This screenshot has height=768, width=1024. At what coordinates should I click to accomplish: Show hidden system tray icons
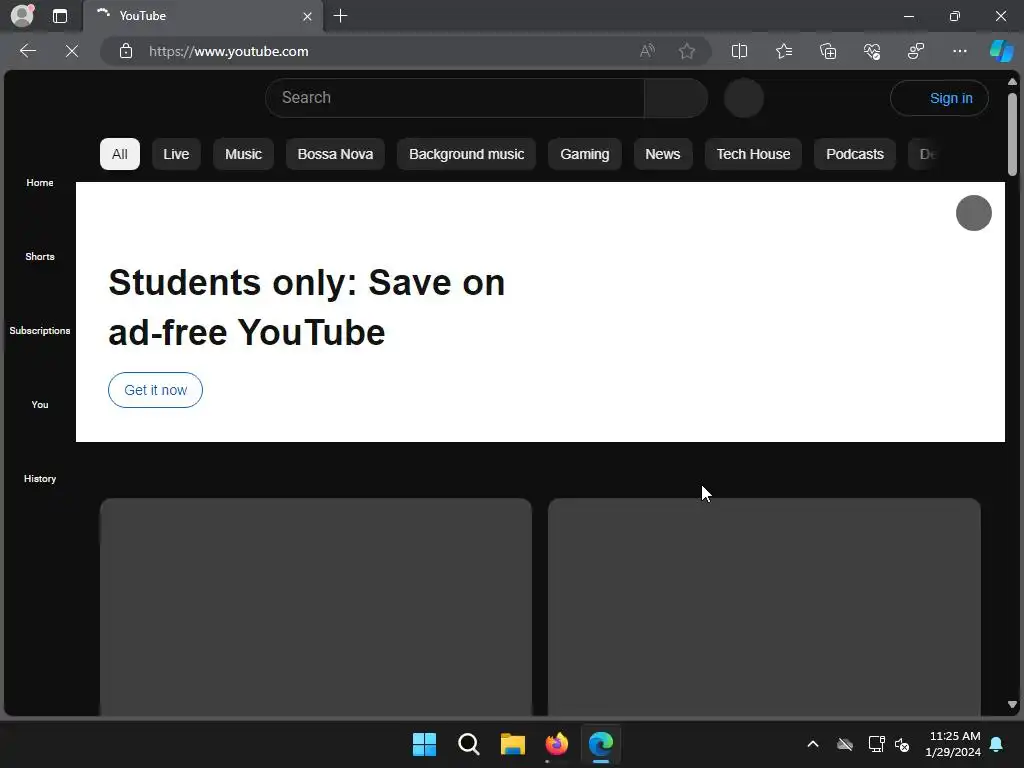pyautogui.click(x=813, y=744)
